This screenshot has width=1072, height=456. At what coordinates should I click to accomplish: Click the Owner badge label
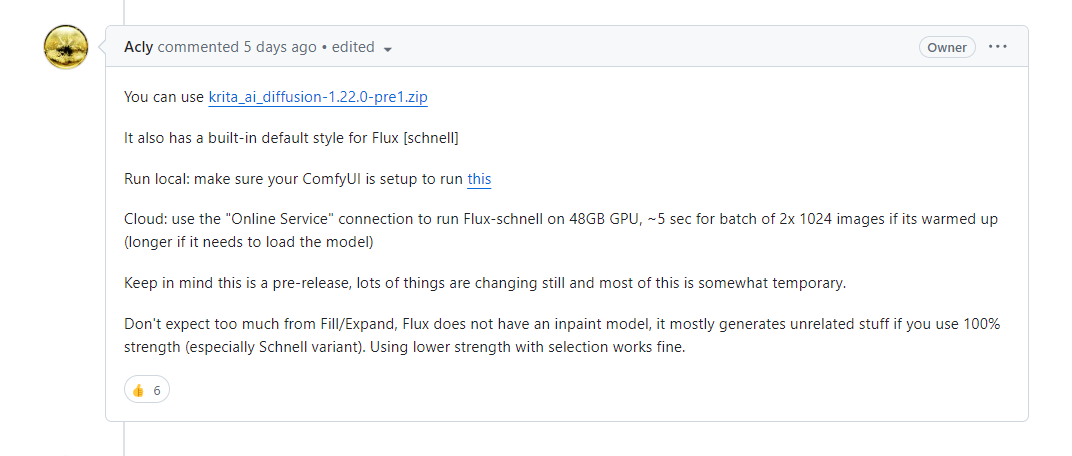[947, 47]
